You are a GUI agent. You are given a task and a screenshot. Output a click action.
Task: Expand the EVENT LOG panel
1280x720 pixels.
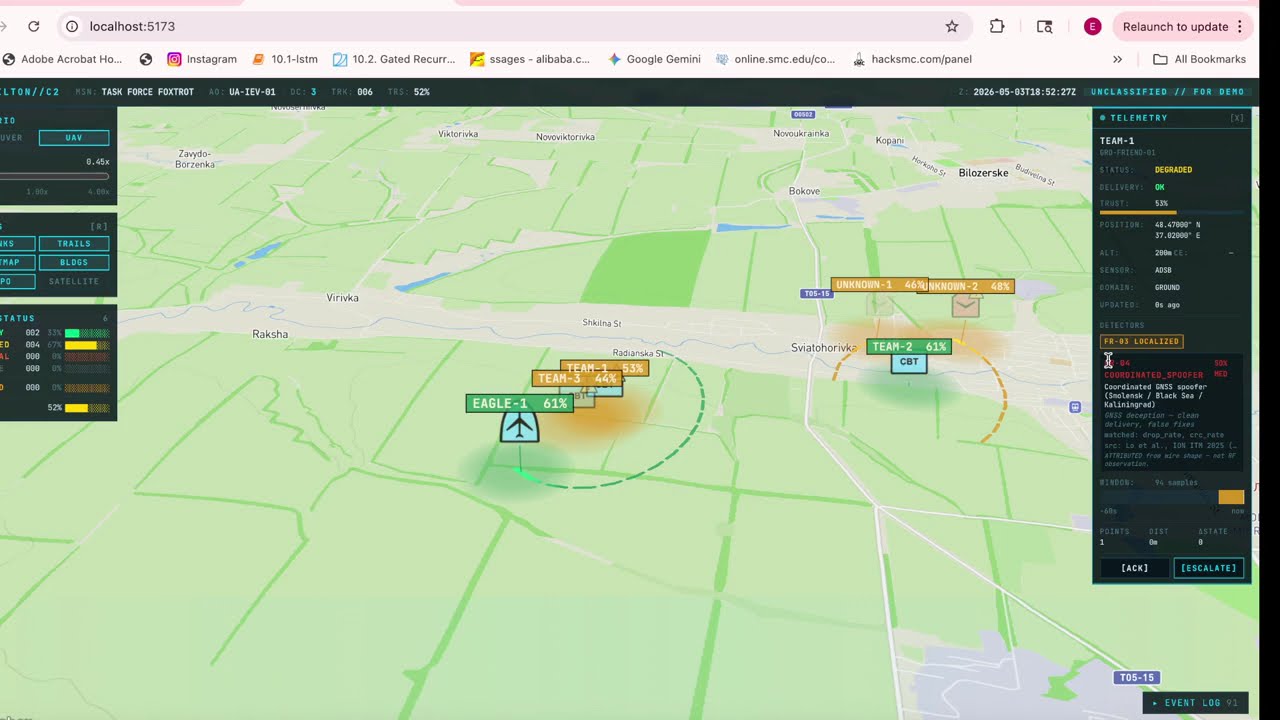tap(1195, 703)
